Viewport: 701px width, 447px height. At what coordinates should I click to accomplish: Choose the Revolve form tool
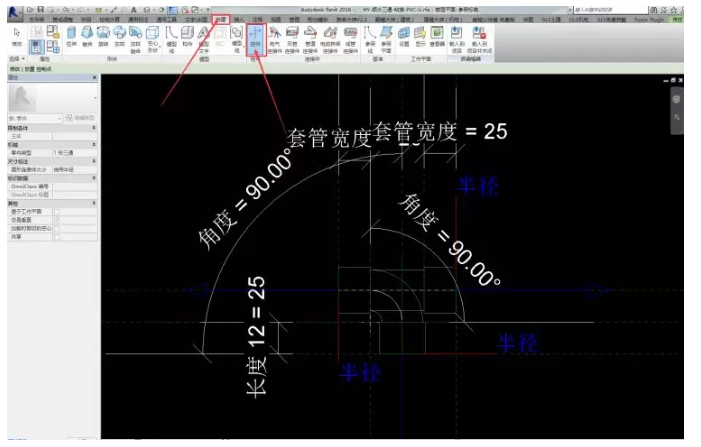[103, 37]
